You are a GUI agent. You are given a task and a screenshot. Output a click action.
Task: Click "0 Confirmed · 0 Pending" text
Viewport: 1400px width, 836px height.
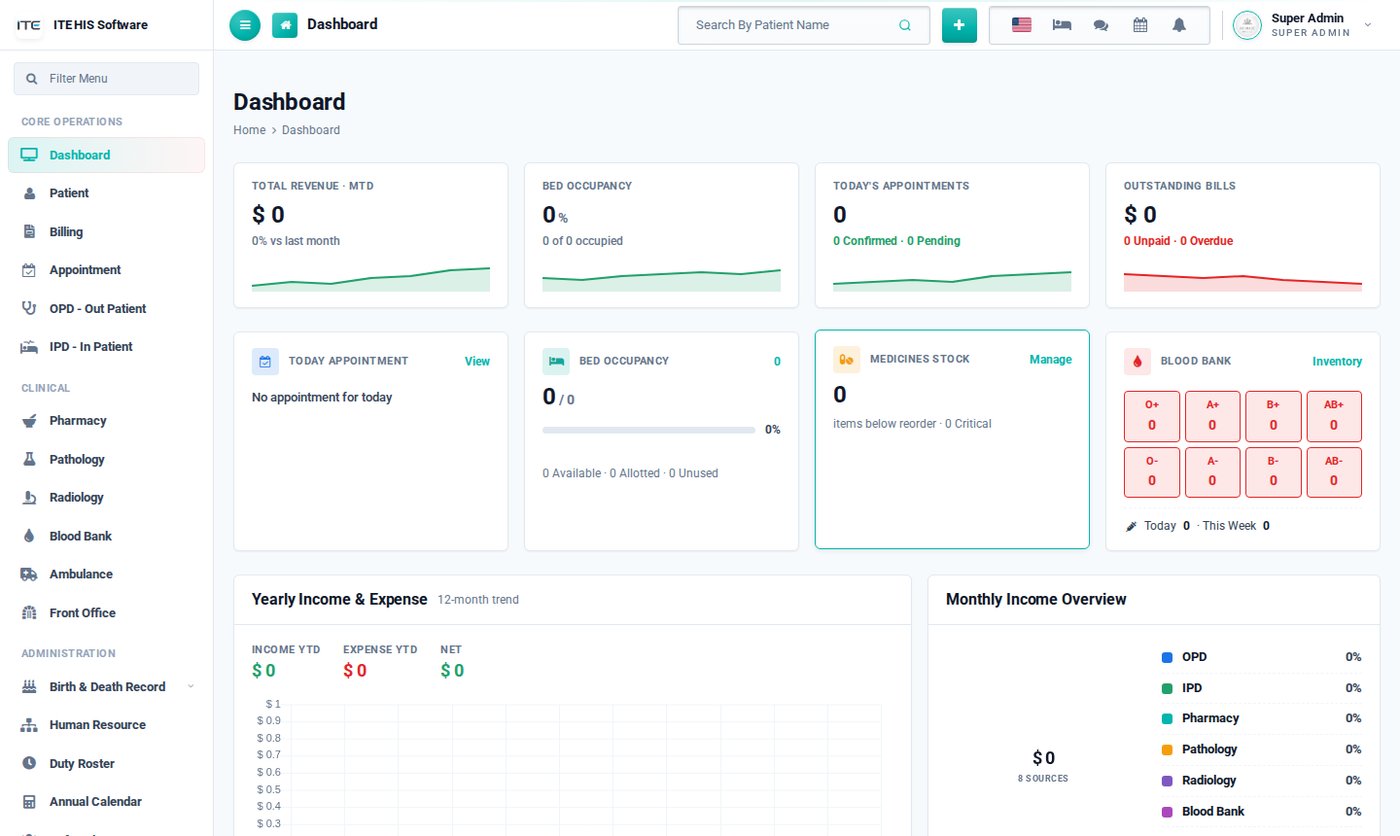click(896, 241)
